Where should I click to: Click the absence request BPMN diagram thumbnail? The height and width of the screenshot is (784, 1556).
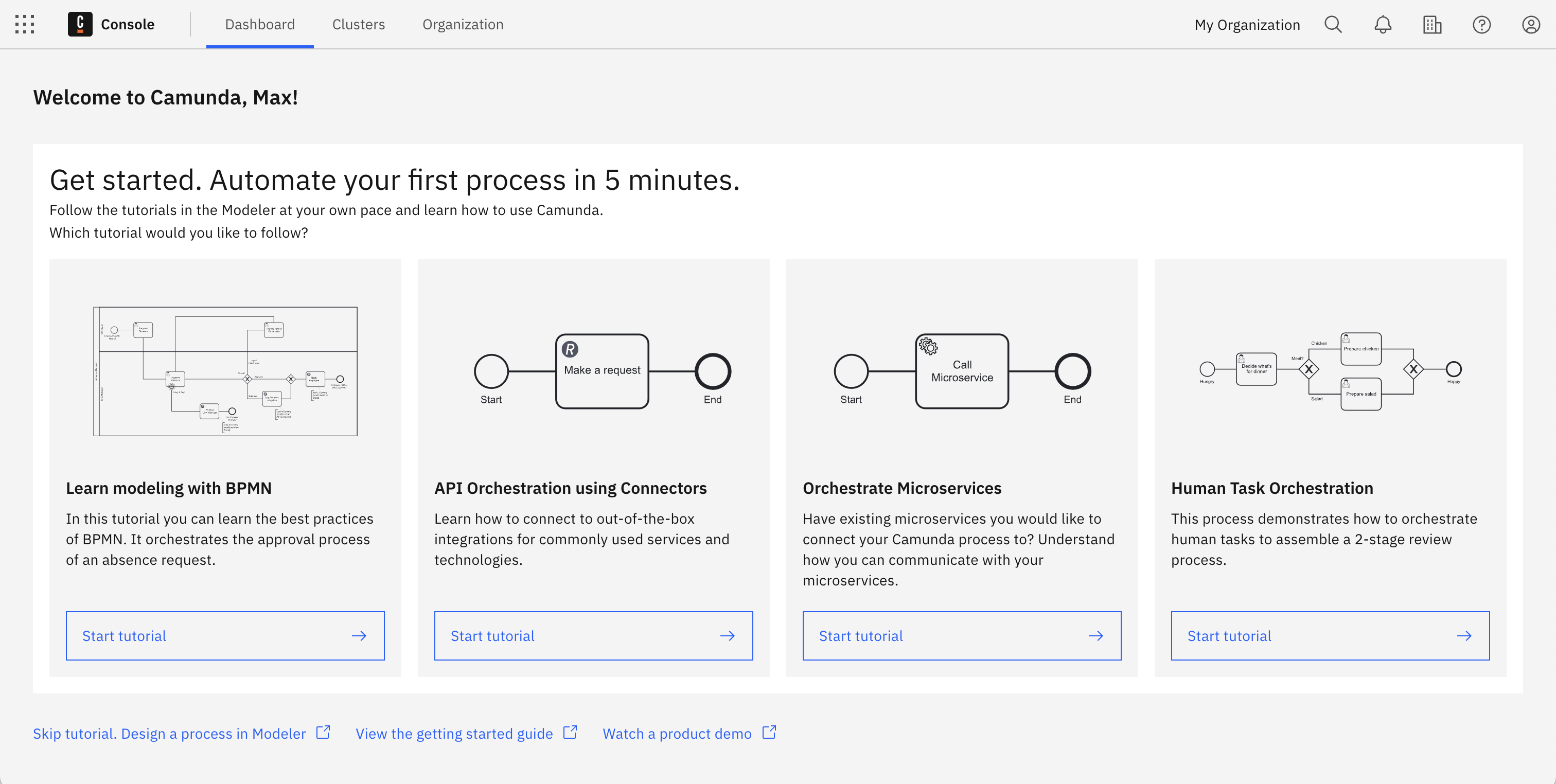coord(225,371)
